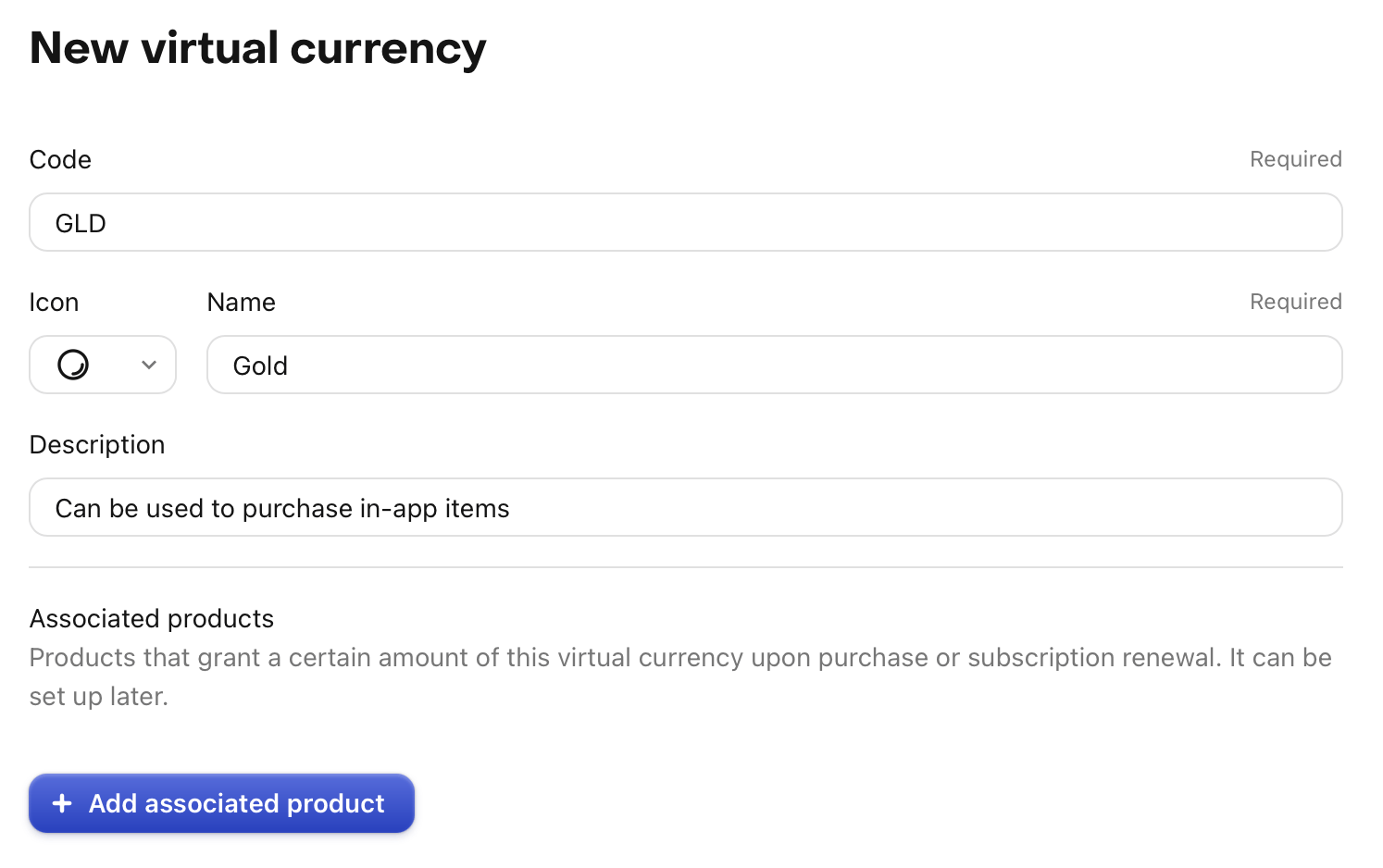Click into the Name input field
This screenshot has height=868, width=1383.
pos(774,366)
